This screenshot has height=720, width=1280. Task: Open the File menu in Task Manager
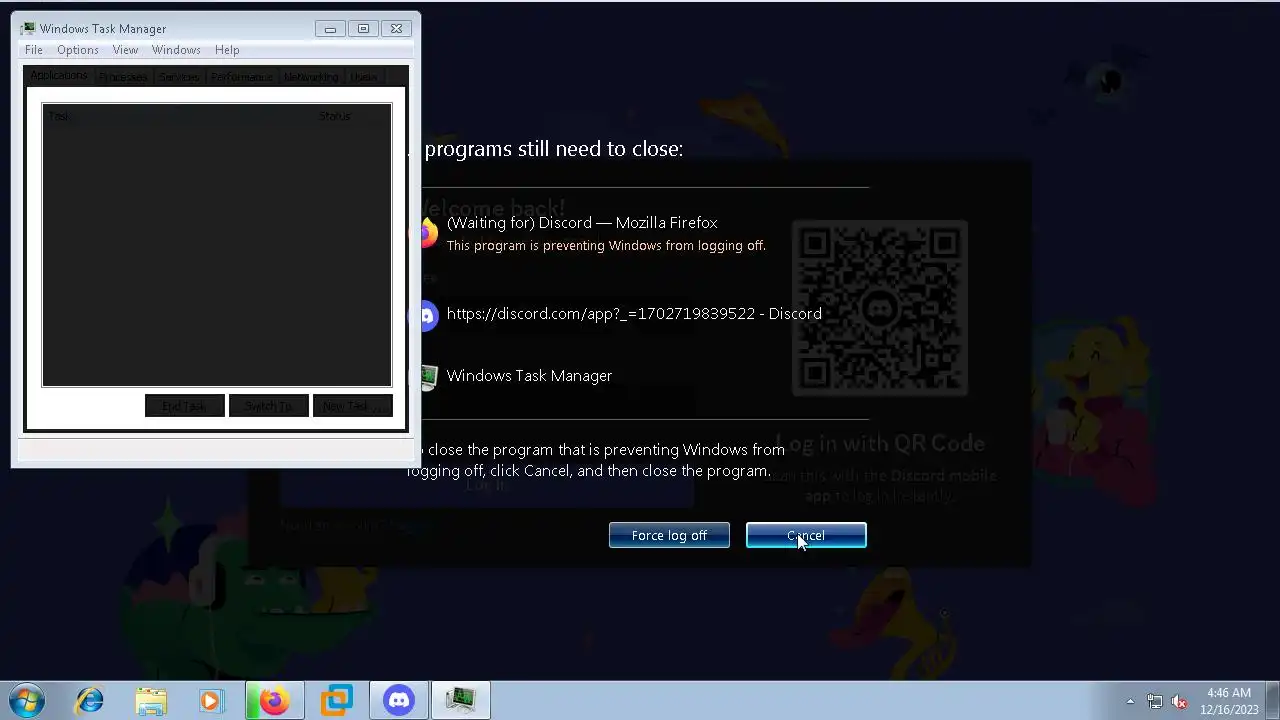coord(34,50)
